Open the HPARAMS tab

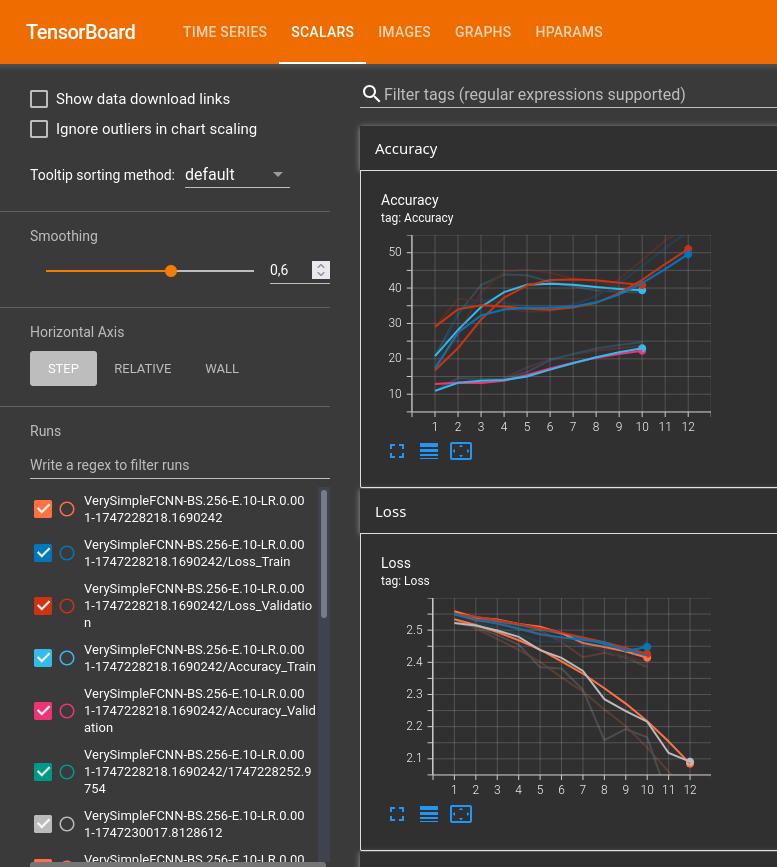569,32
